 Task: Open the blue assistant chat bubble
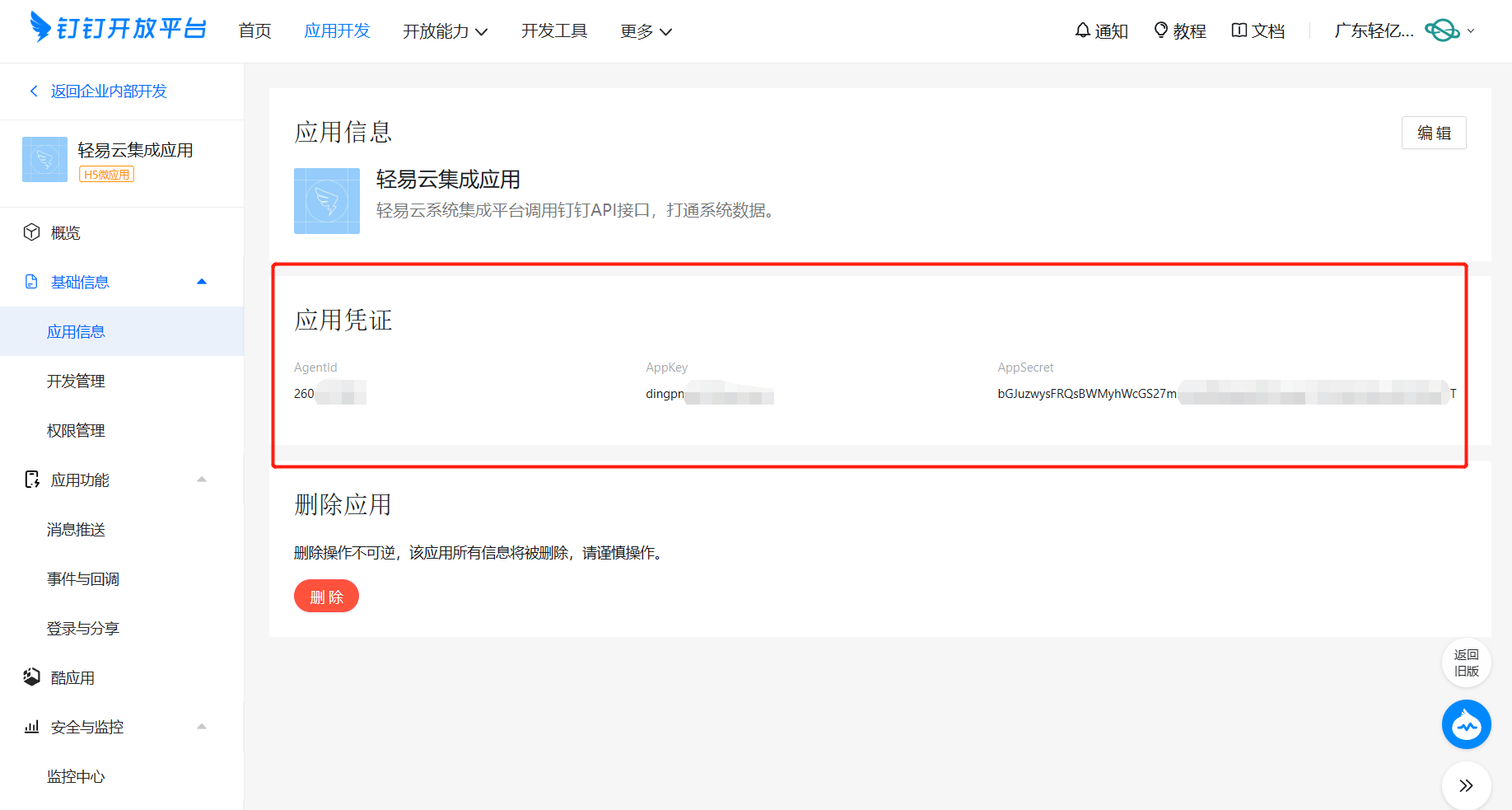click(x=1466, y=724)
